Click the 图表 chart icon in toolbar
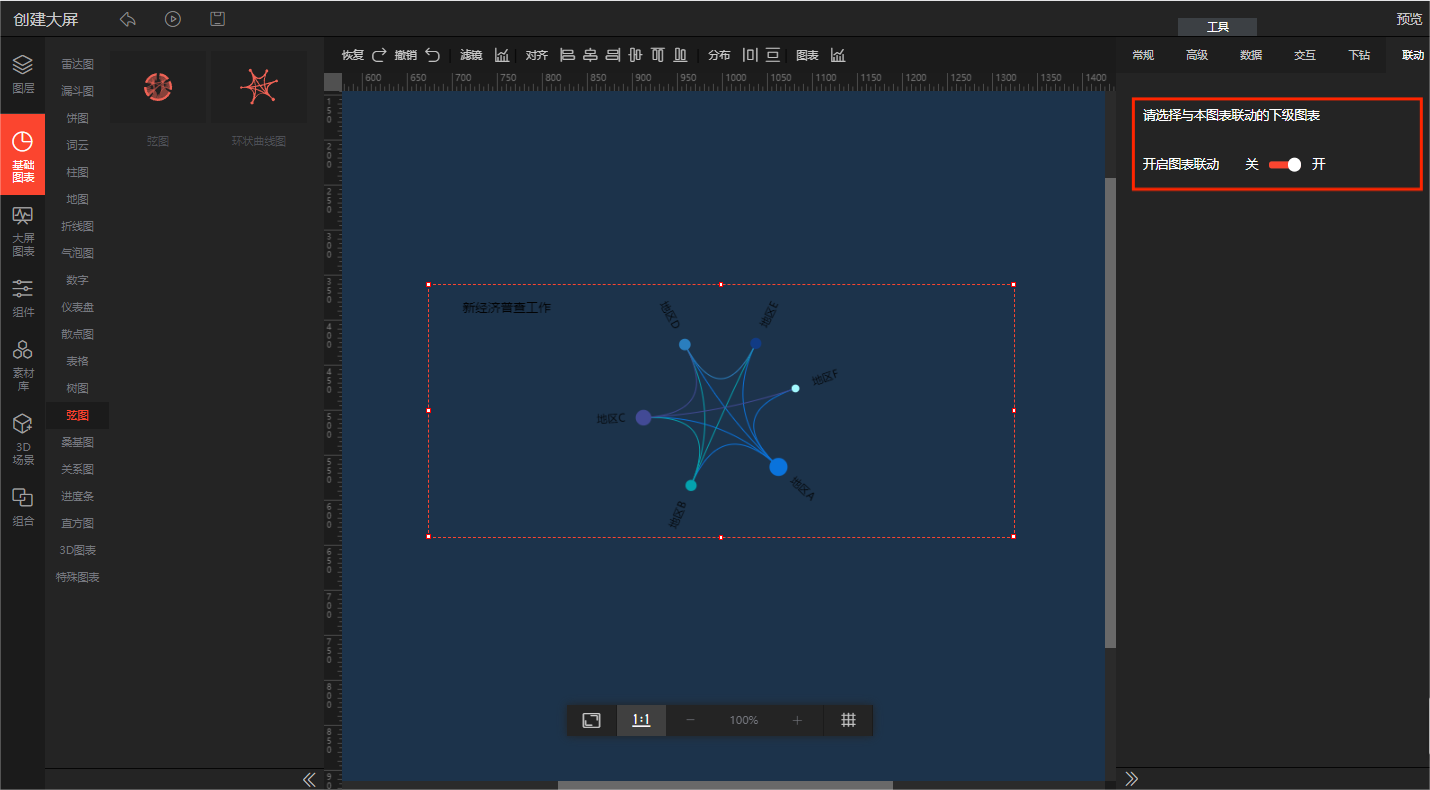The image size is (1430, 790). (838, 55)
